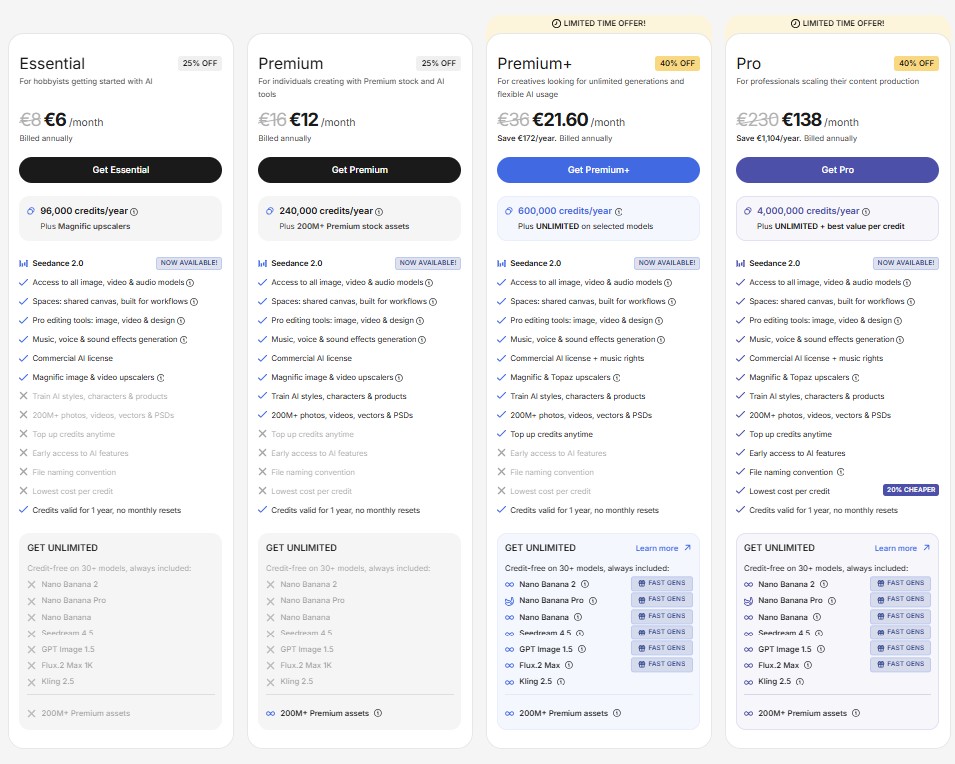
Task: Click info icon beside 96,000 credits/year
Action: (135, 212)
